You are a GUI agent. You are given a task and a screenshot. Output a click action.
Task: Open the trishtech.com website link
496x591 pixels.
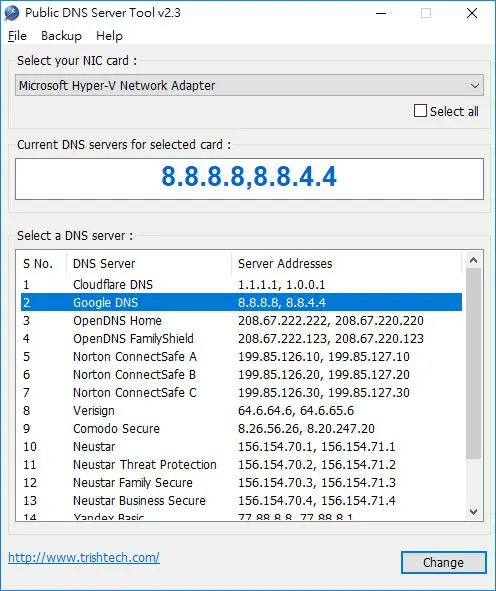pos(84,557)
